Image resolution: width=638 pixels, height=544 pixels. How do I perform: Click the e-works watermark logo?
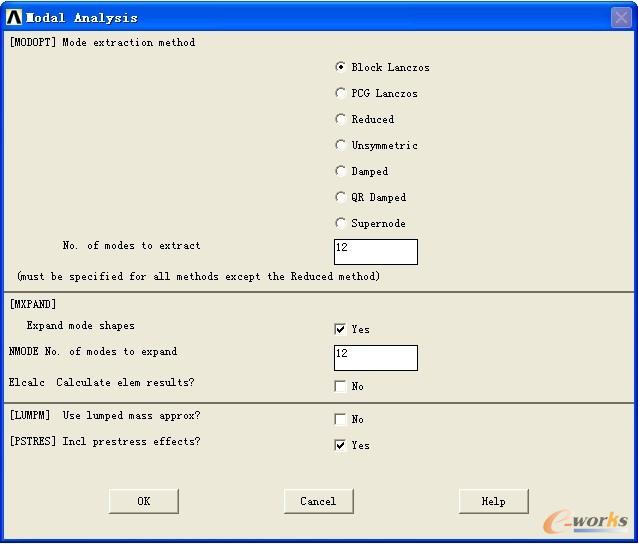coord(585,520)
